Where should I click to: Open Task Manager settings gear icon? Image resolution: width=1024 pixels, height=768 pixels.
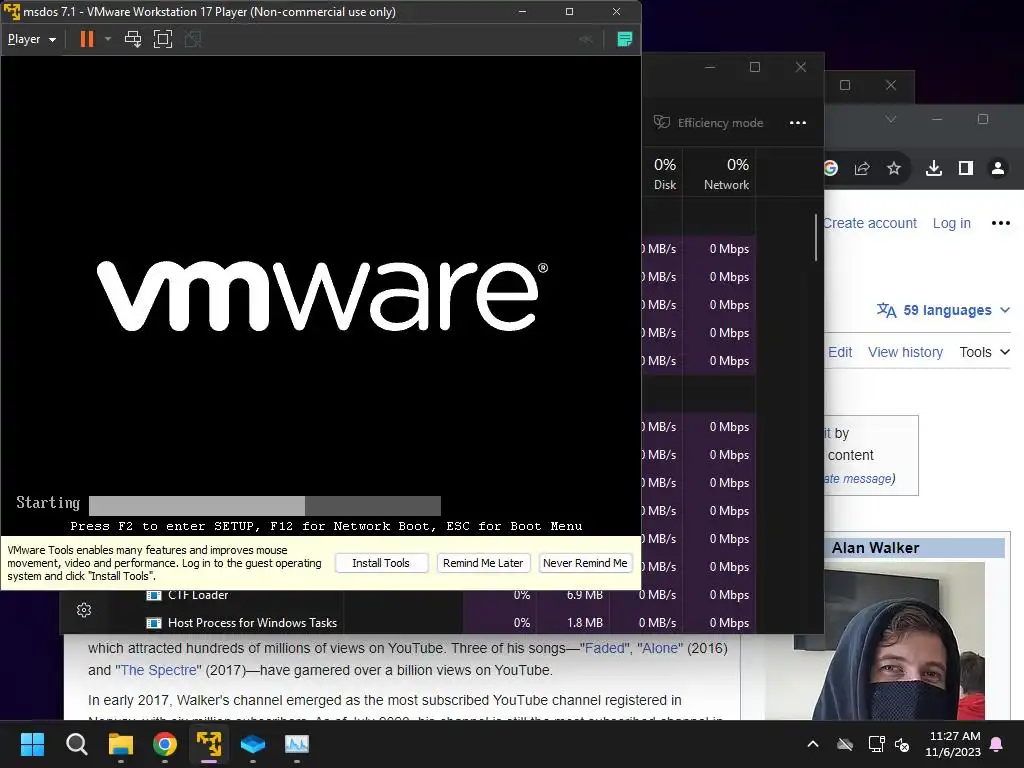84,610
